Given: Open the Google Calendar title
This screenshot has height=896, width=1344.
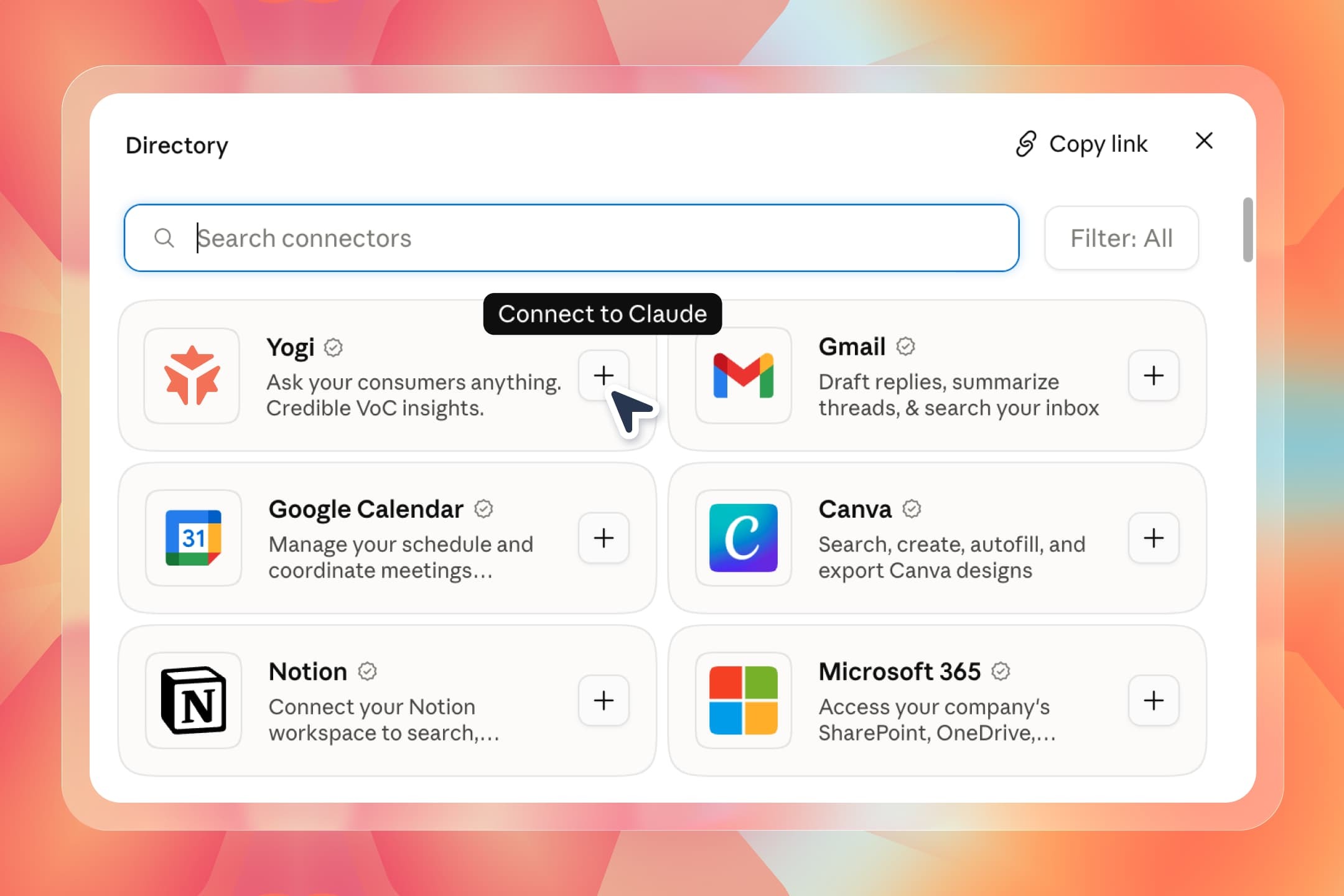Looking at the screenshot, I should pyautogui.click(x=366, y=509).
